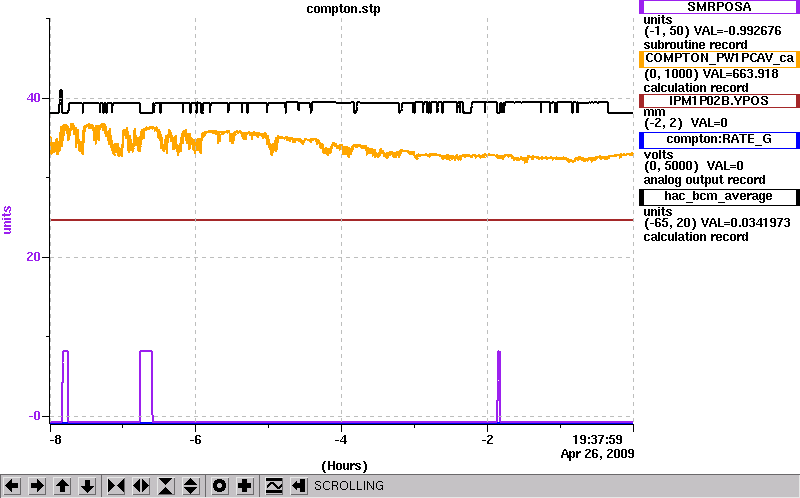Click the -2 x-axis tick label
This screenshot has width=800, height=498.
click(487, 439)
